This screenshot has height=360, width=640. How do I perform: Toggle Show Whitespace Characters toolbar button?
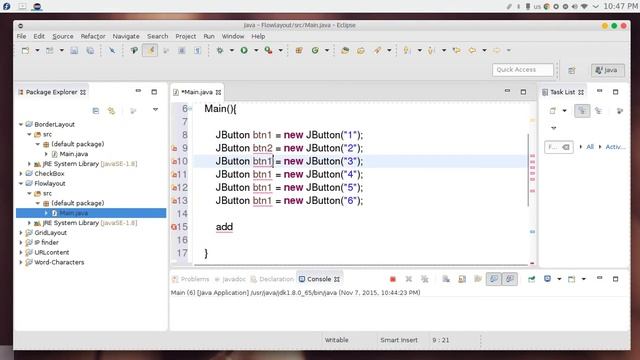tap(198, 51)
